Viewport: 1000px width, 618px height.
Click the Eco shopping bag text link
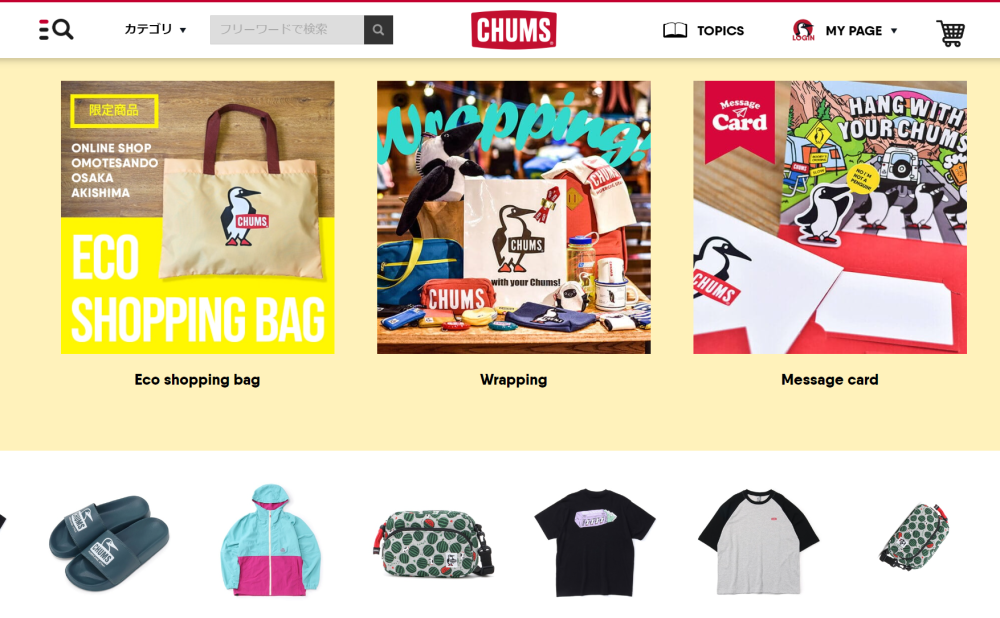point(197,380)
